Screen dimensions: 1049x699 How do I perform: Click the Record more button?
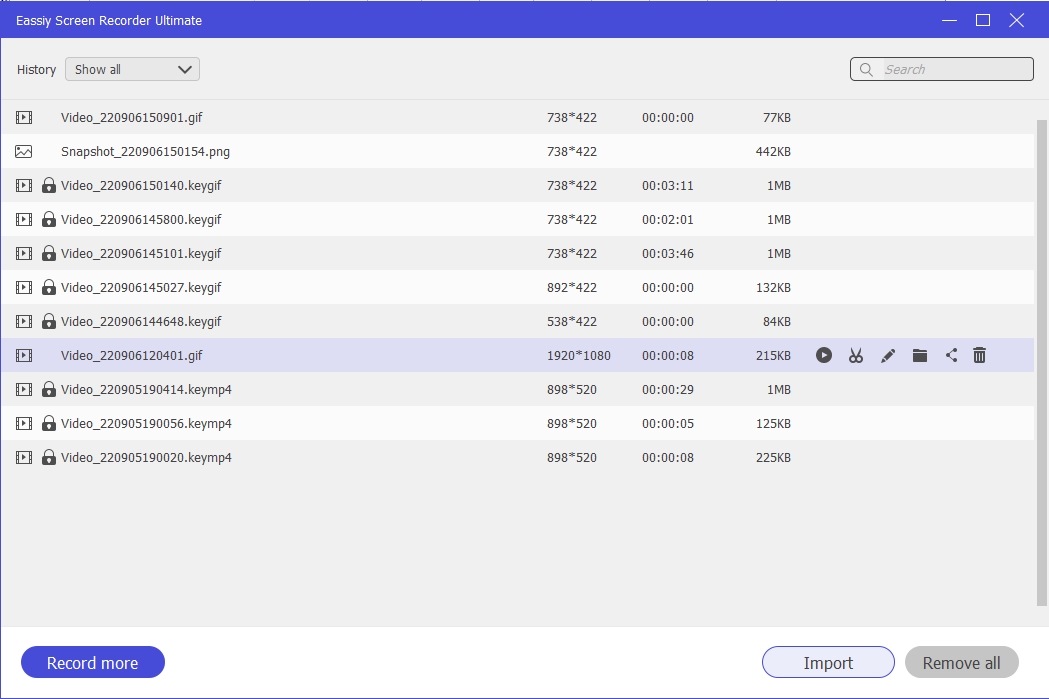(93, 662)
